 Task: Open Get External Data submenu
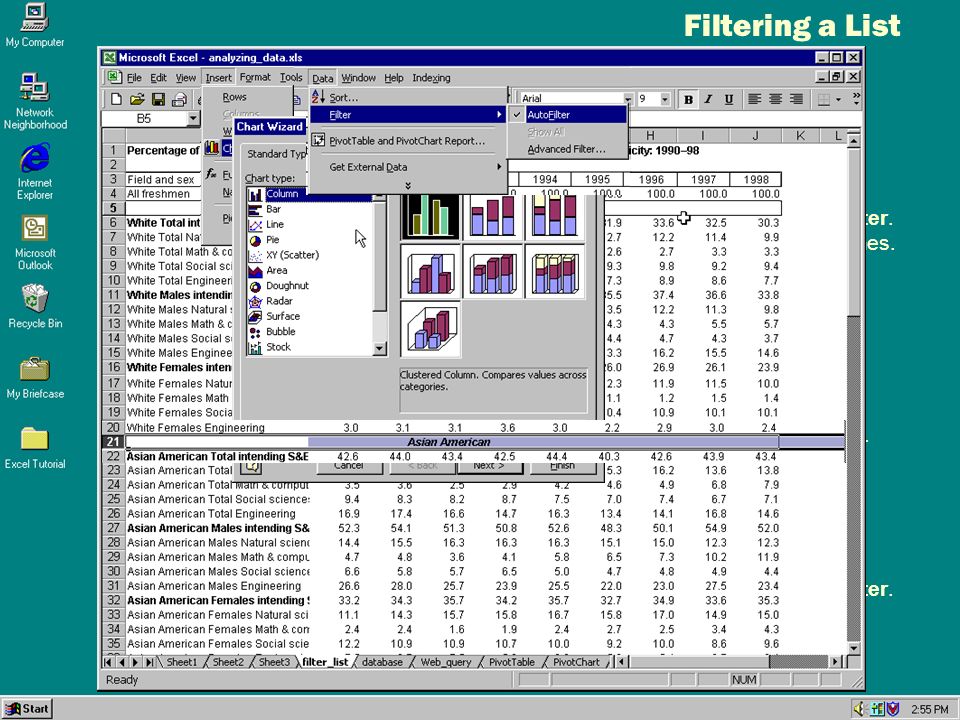point(408,167)
